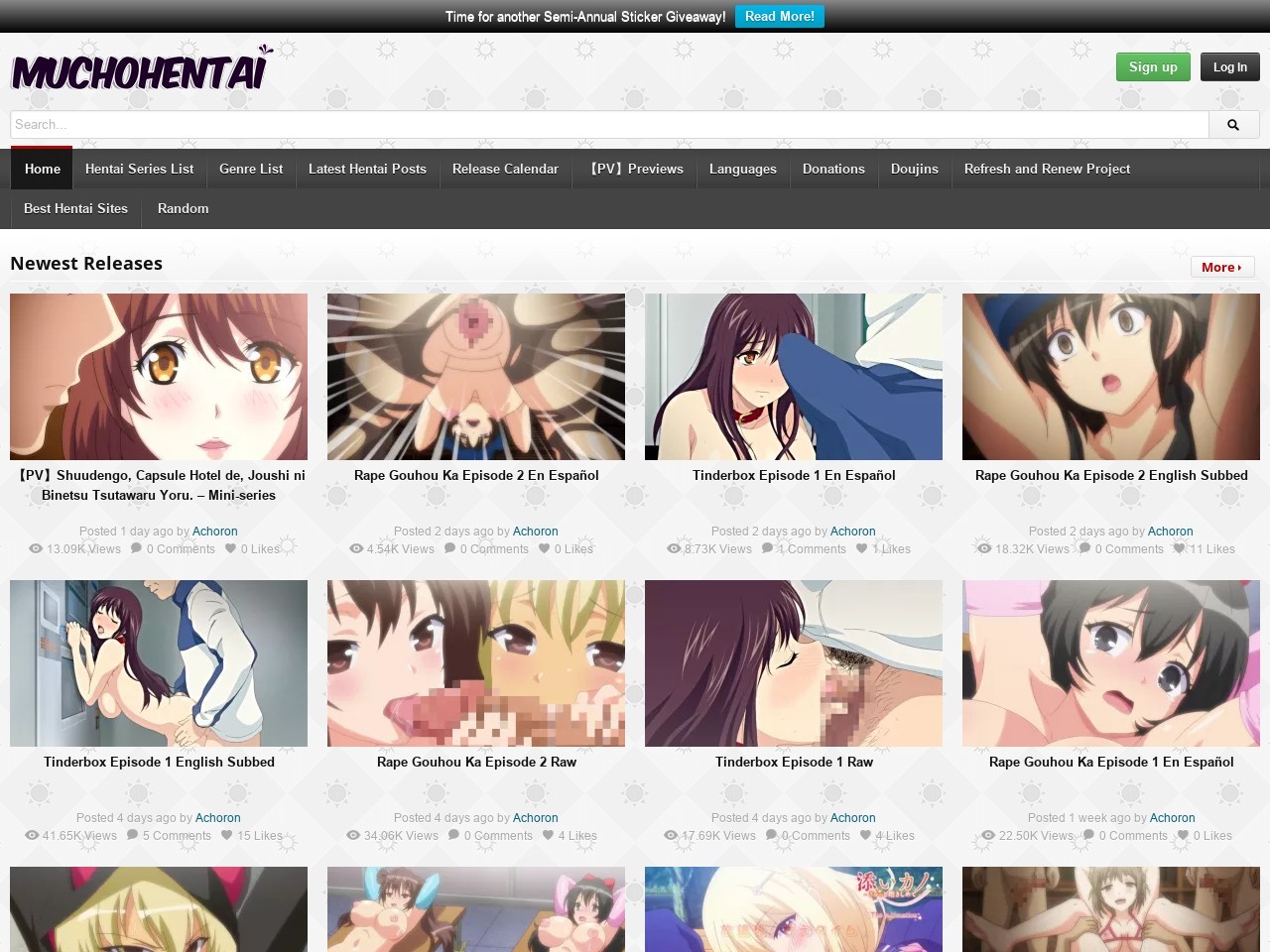1270x952 pixels.
Task: Click the magnifier search button
Action: (1233, 125)
